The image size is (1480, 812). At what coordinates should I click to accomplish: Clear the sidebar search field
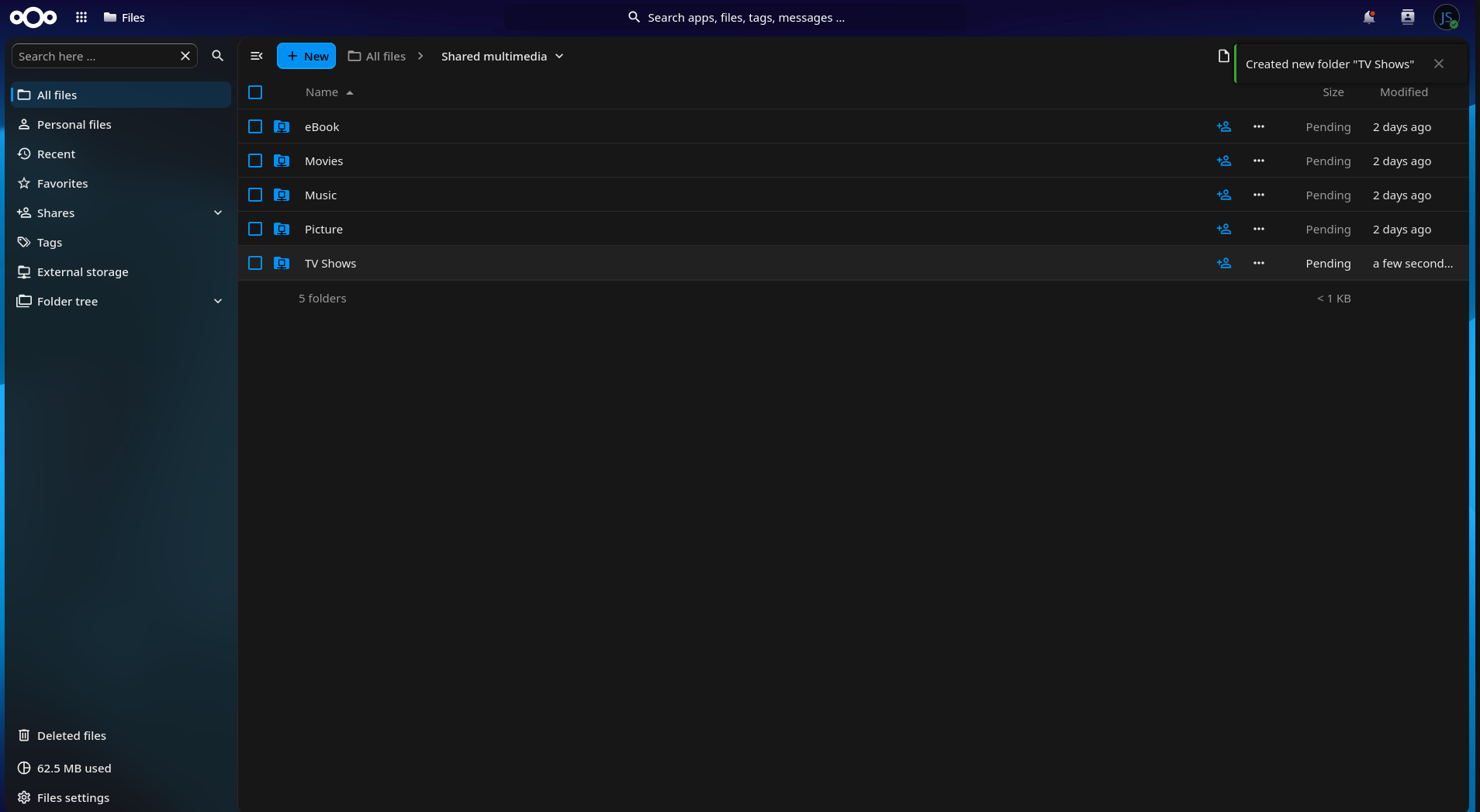click(x=185, y=56)
